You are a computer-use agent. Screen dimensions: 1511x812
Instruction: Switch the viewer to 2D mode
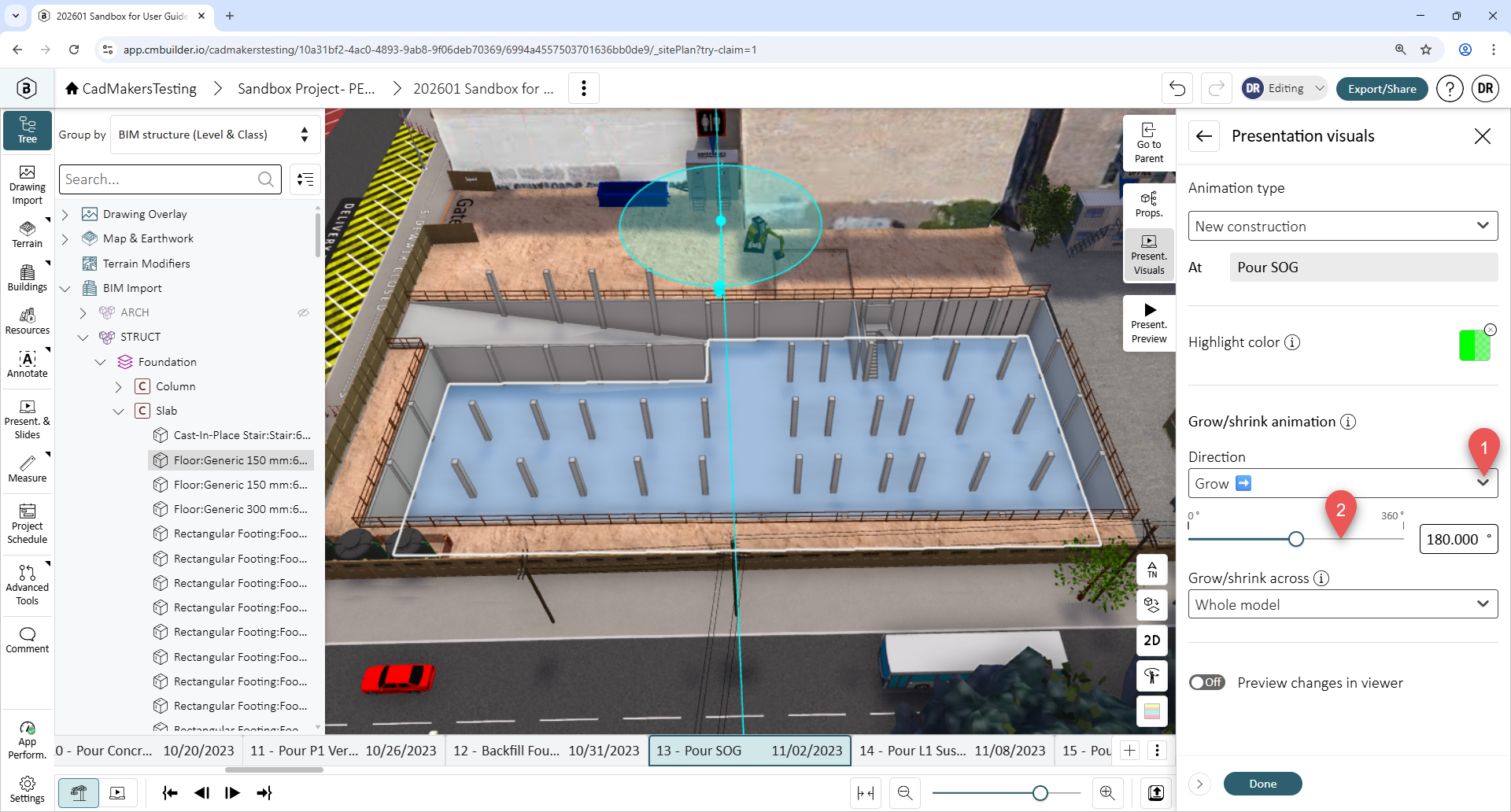1152,640
